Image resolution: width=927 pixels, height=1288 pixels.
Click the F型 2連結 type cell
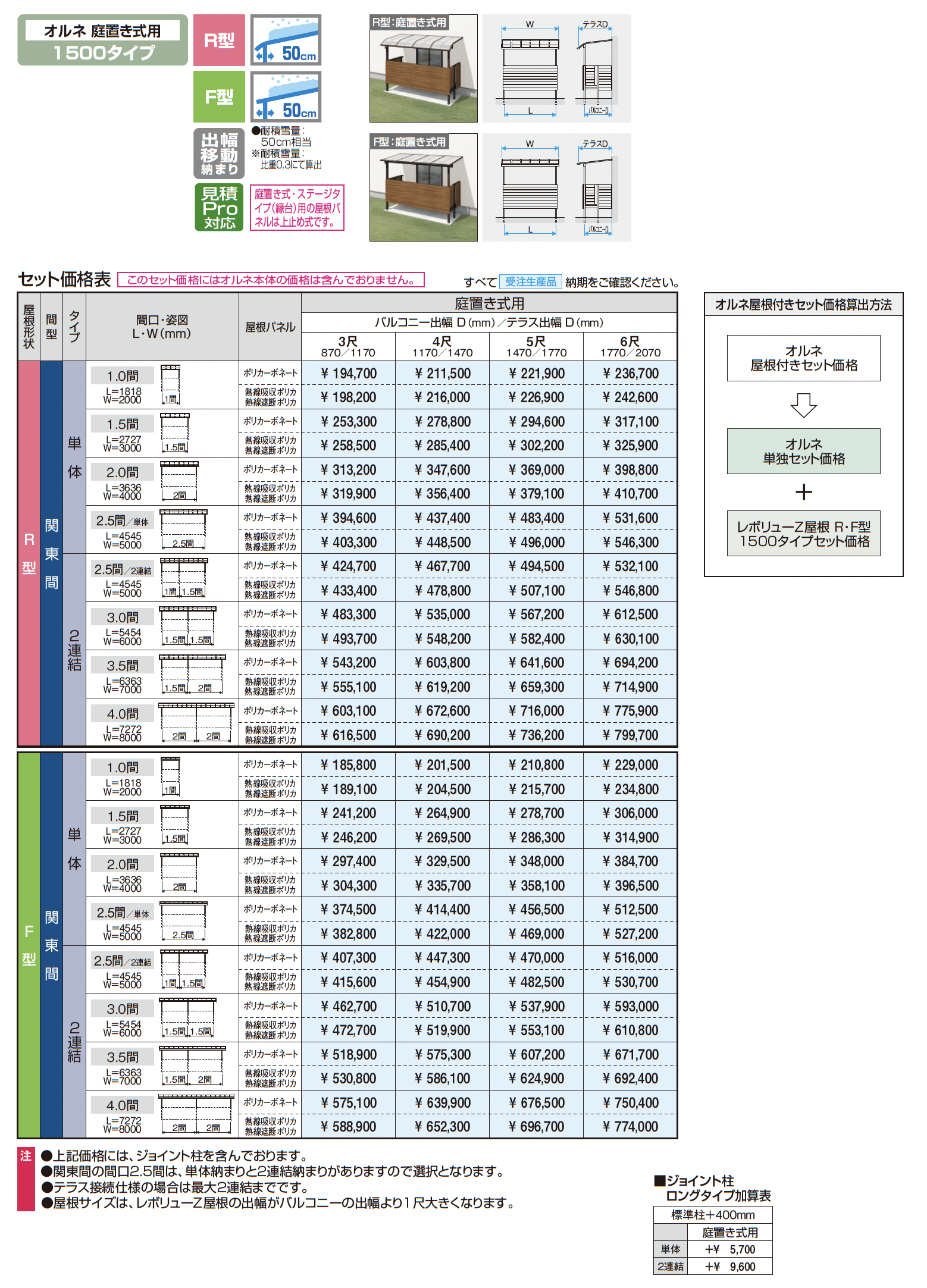tap(74, 1042)
